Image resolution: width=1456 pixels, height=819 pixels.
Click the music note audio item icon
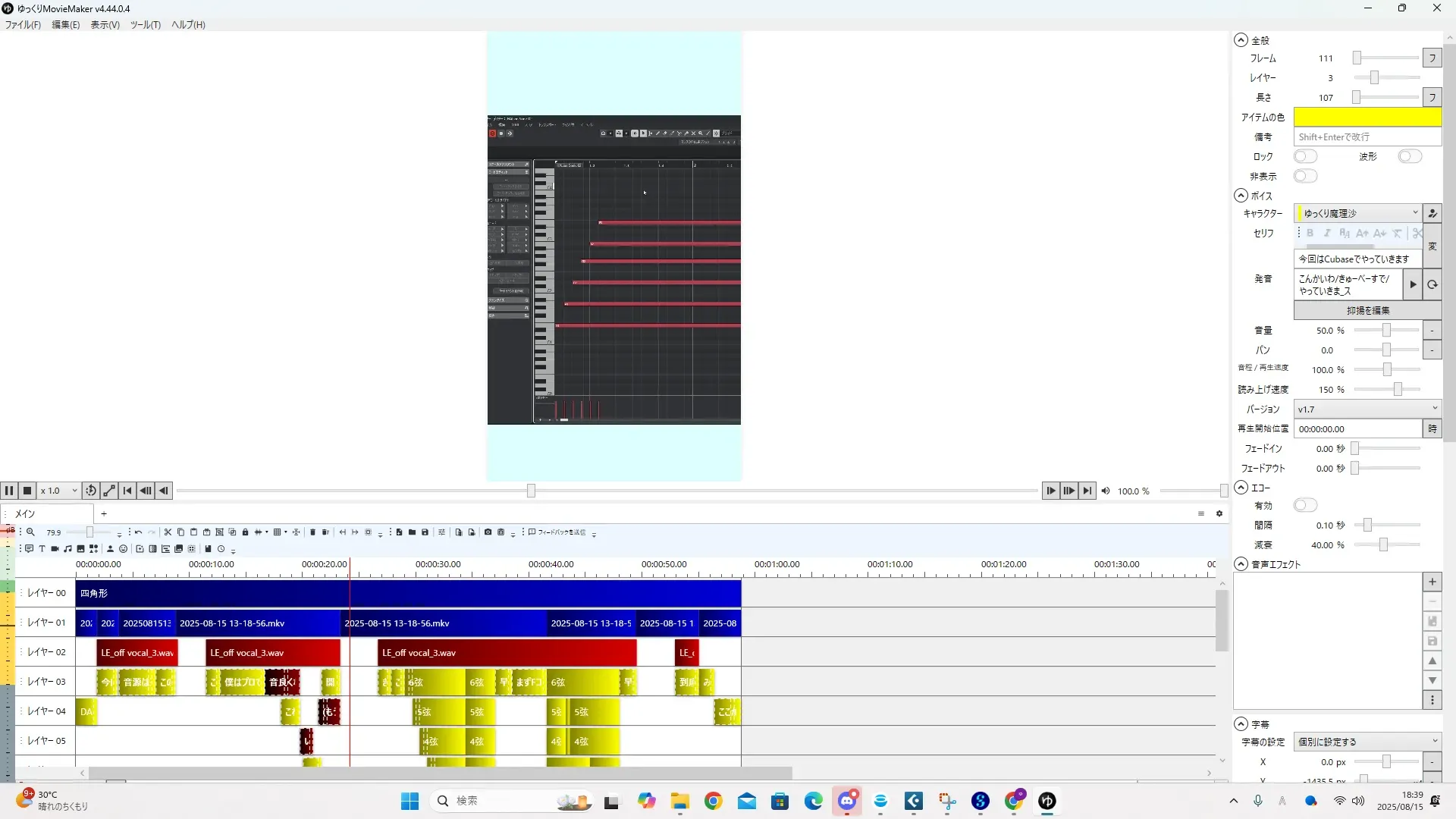pos(67,549)
